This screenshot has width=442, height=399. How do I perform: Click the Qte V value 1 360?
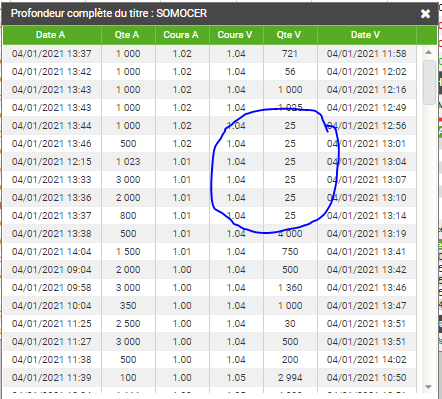pos(290,288)
